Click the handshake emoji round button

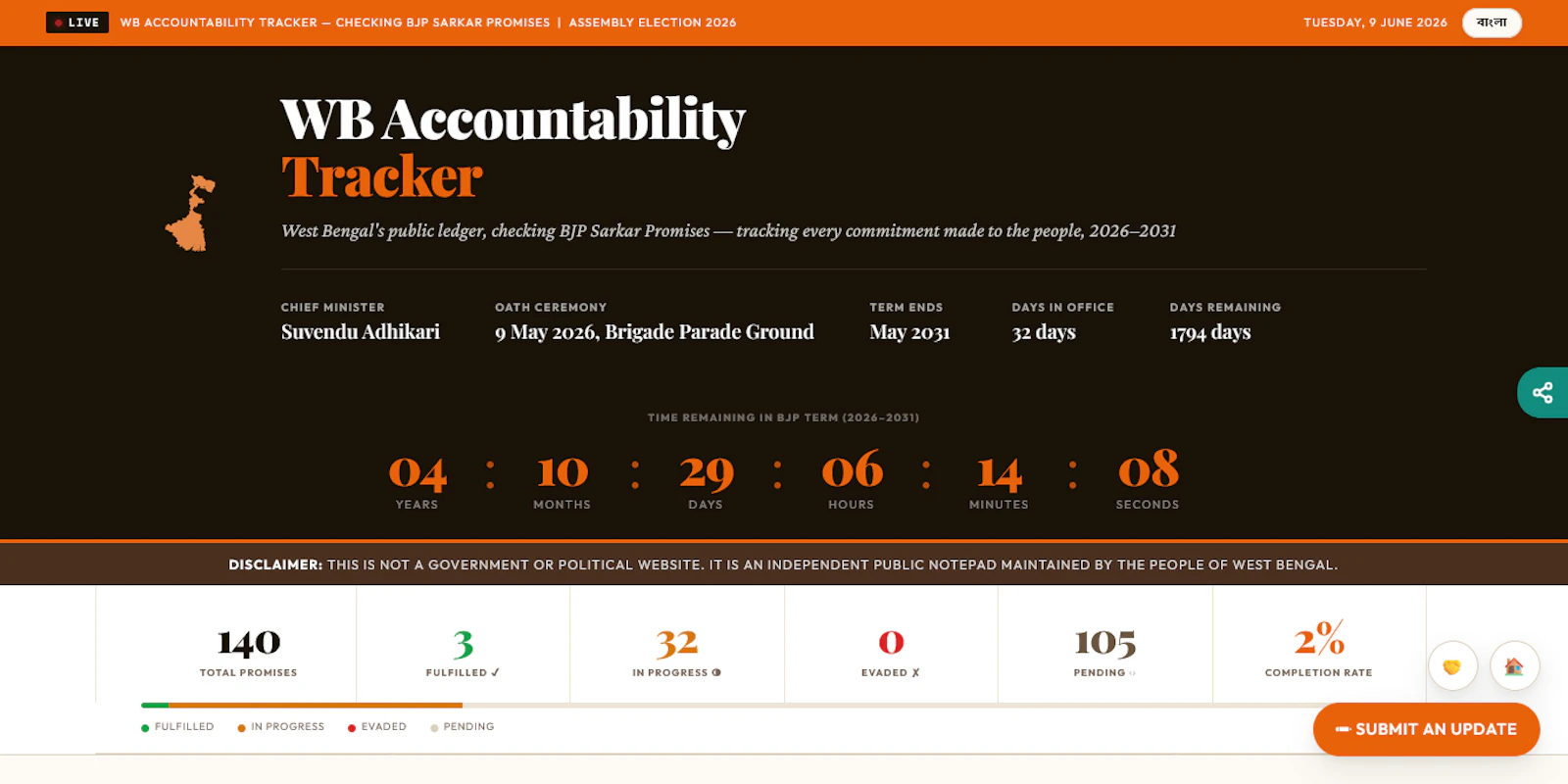tap(1452, 666)
